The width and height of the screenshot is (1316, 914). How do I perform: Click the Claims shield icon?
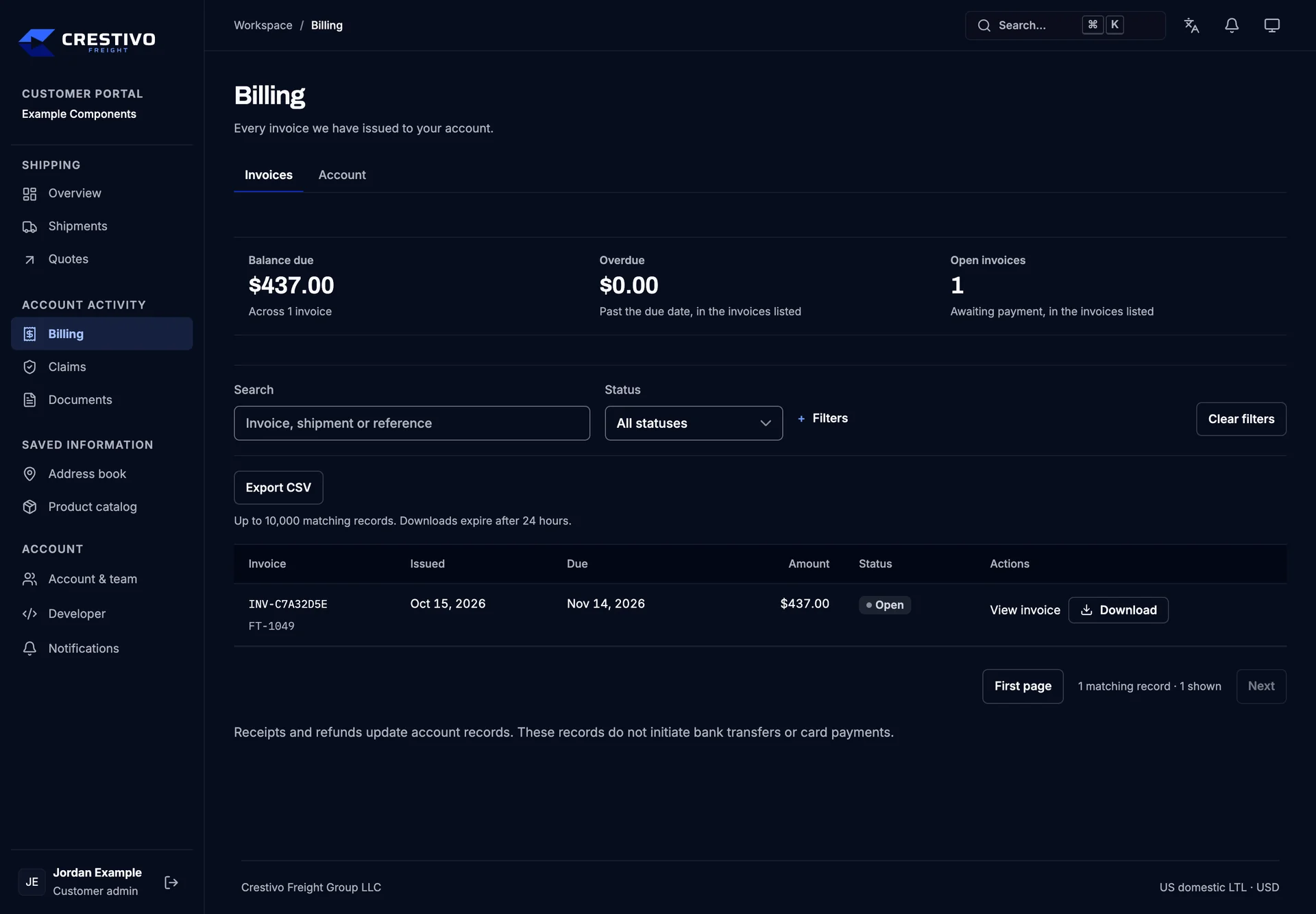click(x=29, y=367)
